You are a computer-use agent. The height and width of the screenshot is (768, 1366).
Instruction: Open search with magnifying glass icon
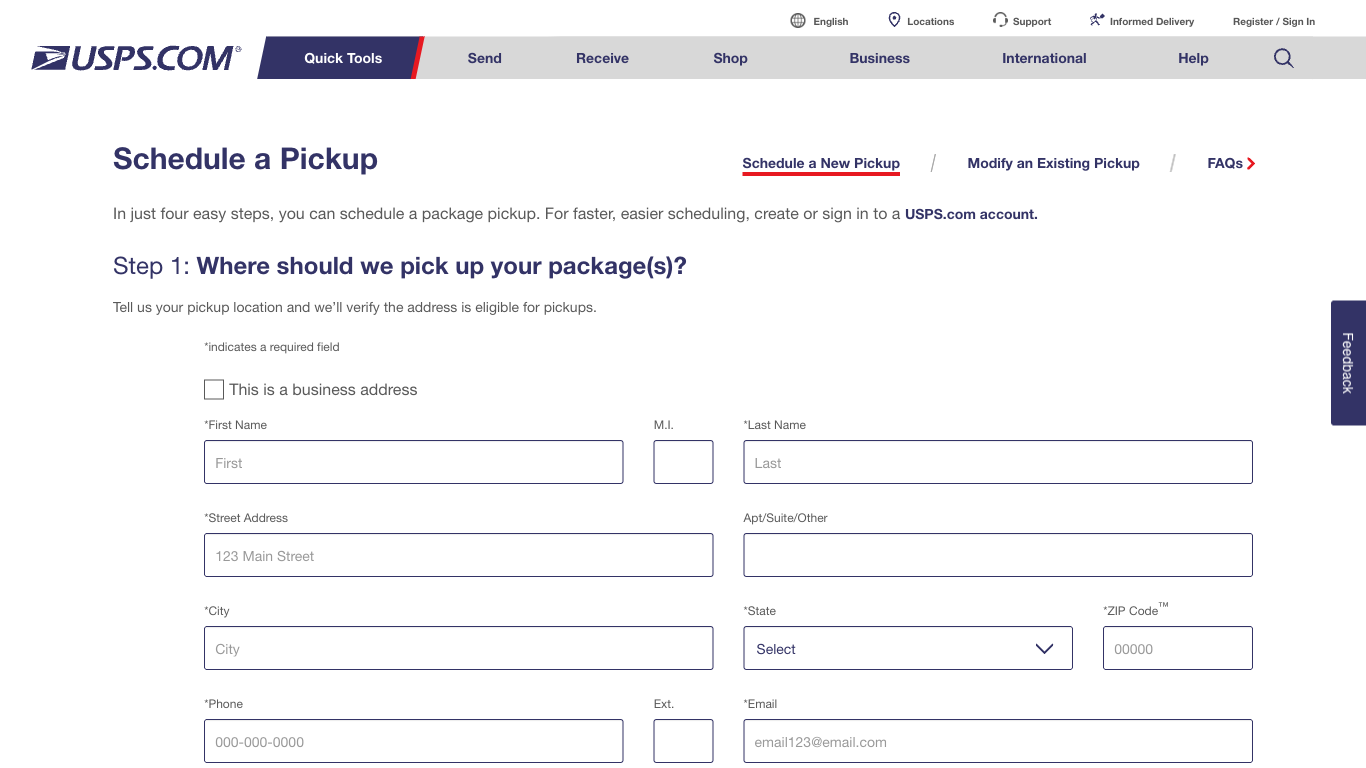pos(1284,58)
